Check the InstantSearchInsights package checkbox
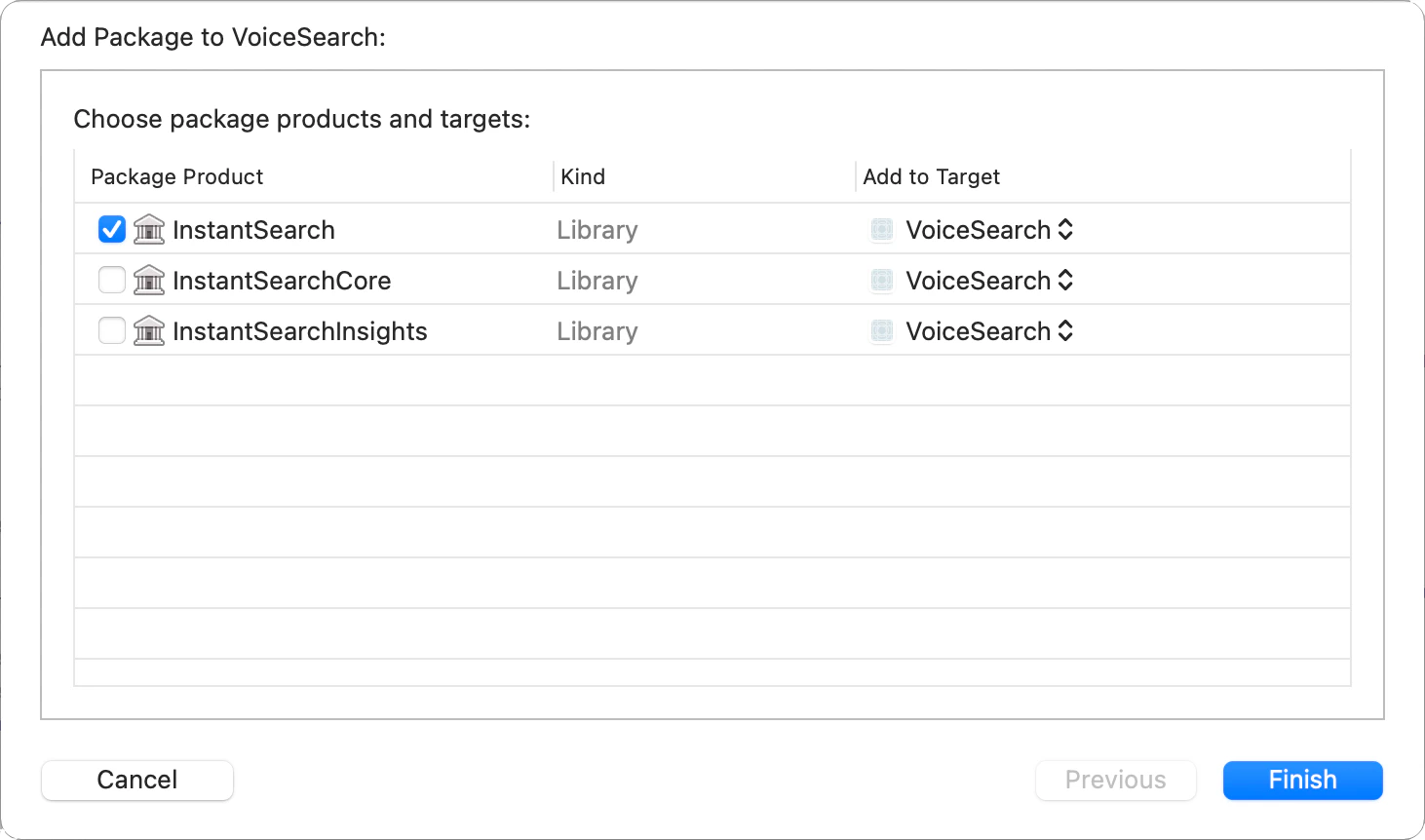The image size is (1425, 840). [112, 331]
